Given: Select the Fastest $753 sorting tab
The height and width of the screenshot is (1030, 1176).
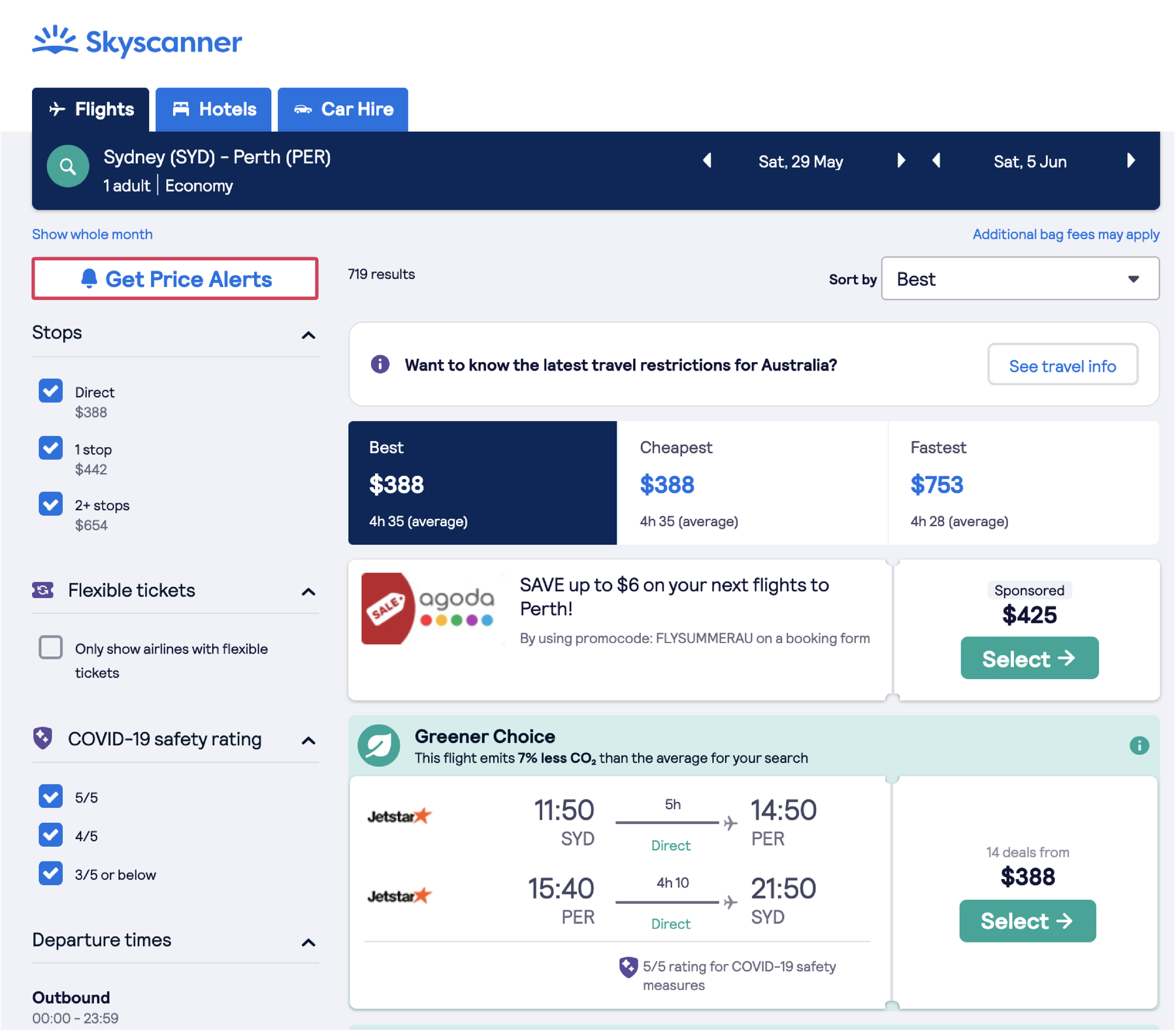Looking at the screenshot, I should coord(1024,483).
